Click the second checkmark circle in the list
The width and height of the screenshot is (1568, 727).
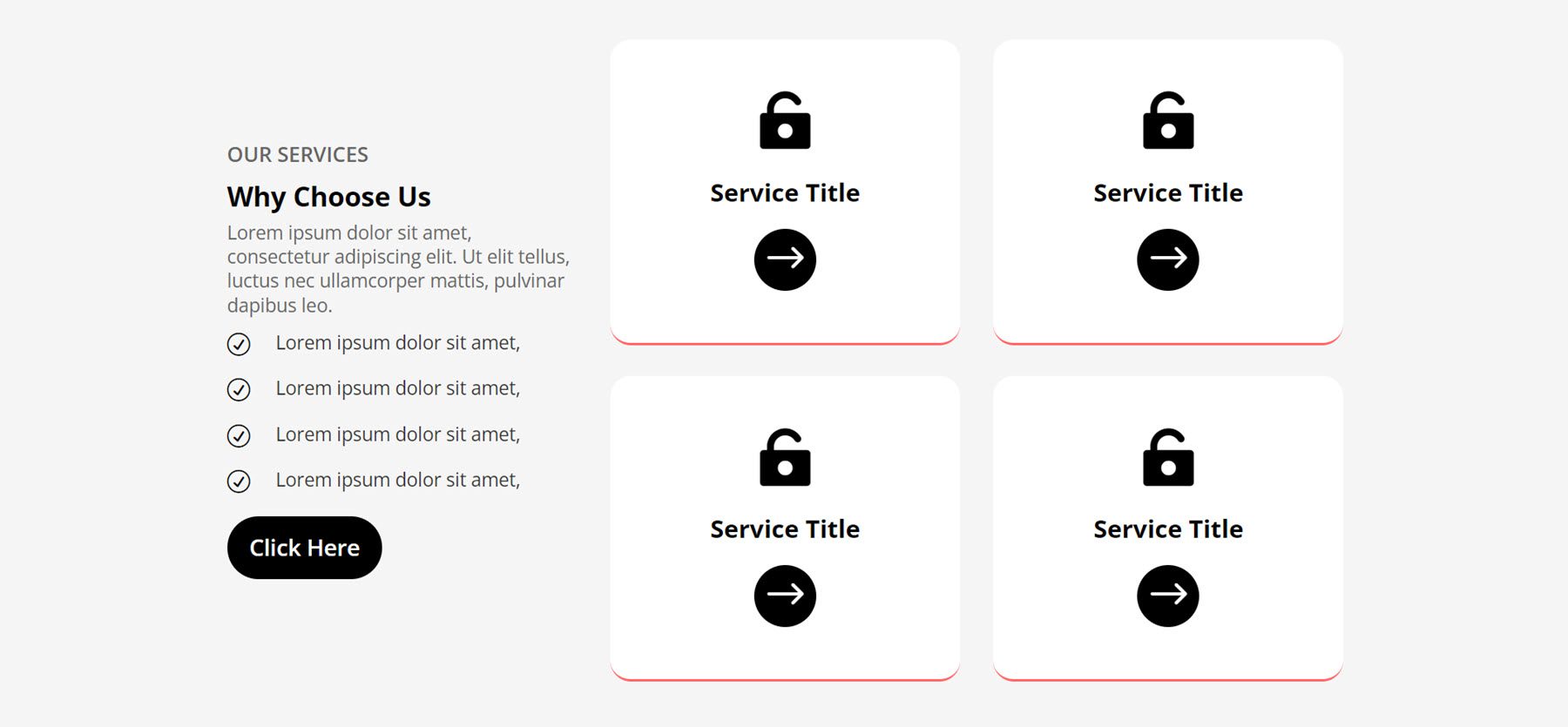[x=239, y=389]
